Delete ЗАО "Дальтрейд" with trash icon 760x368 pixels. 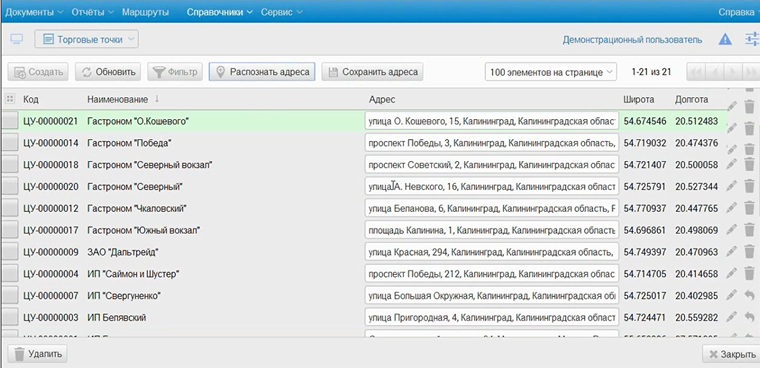pyautogui.click(x=749, y=252)
